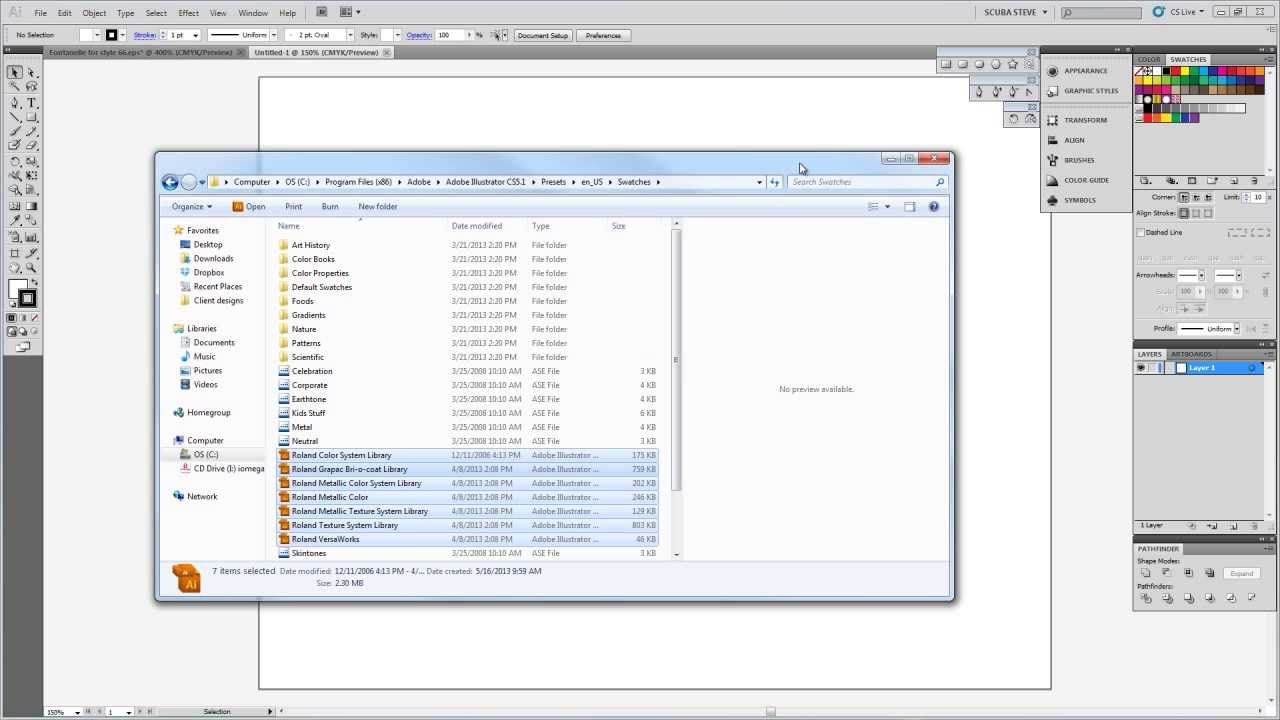Select the Eraser tool

(31, 145)
